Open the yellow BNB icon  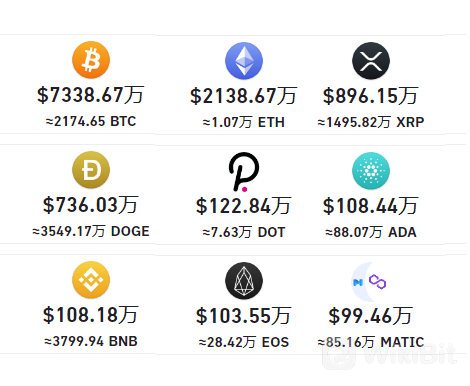point(91,280)
